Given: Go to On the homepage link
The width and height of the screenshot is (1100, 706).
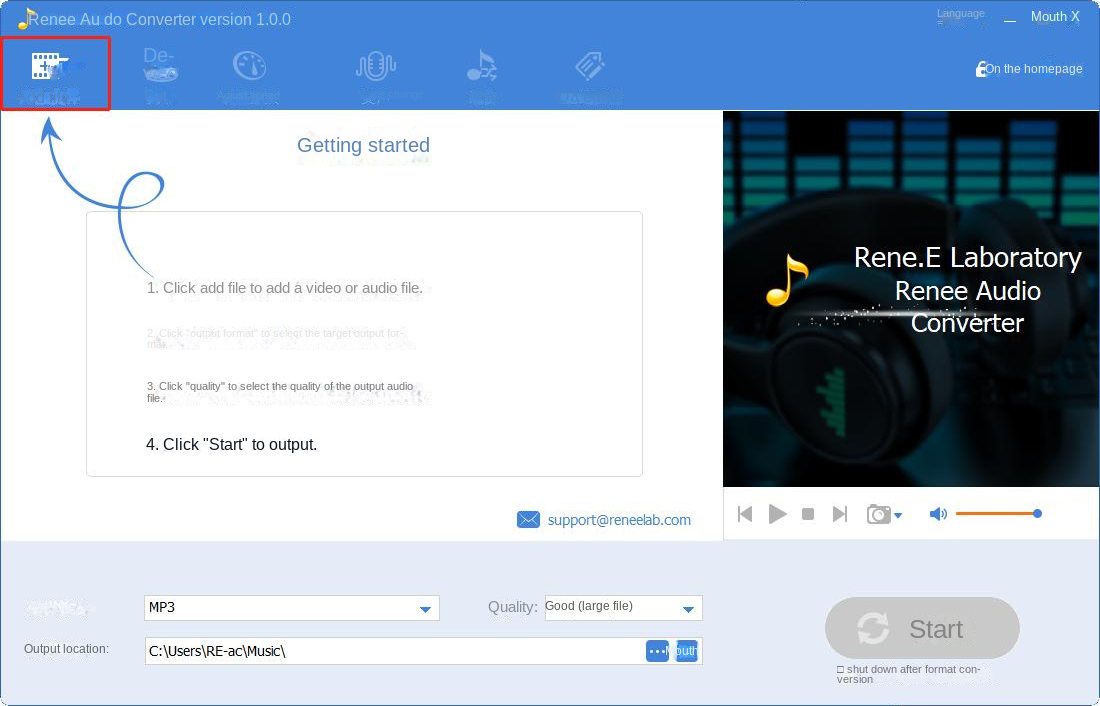Looking at the screenshot, I should [1032, 69].
